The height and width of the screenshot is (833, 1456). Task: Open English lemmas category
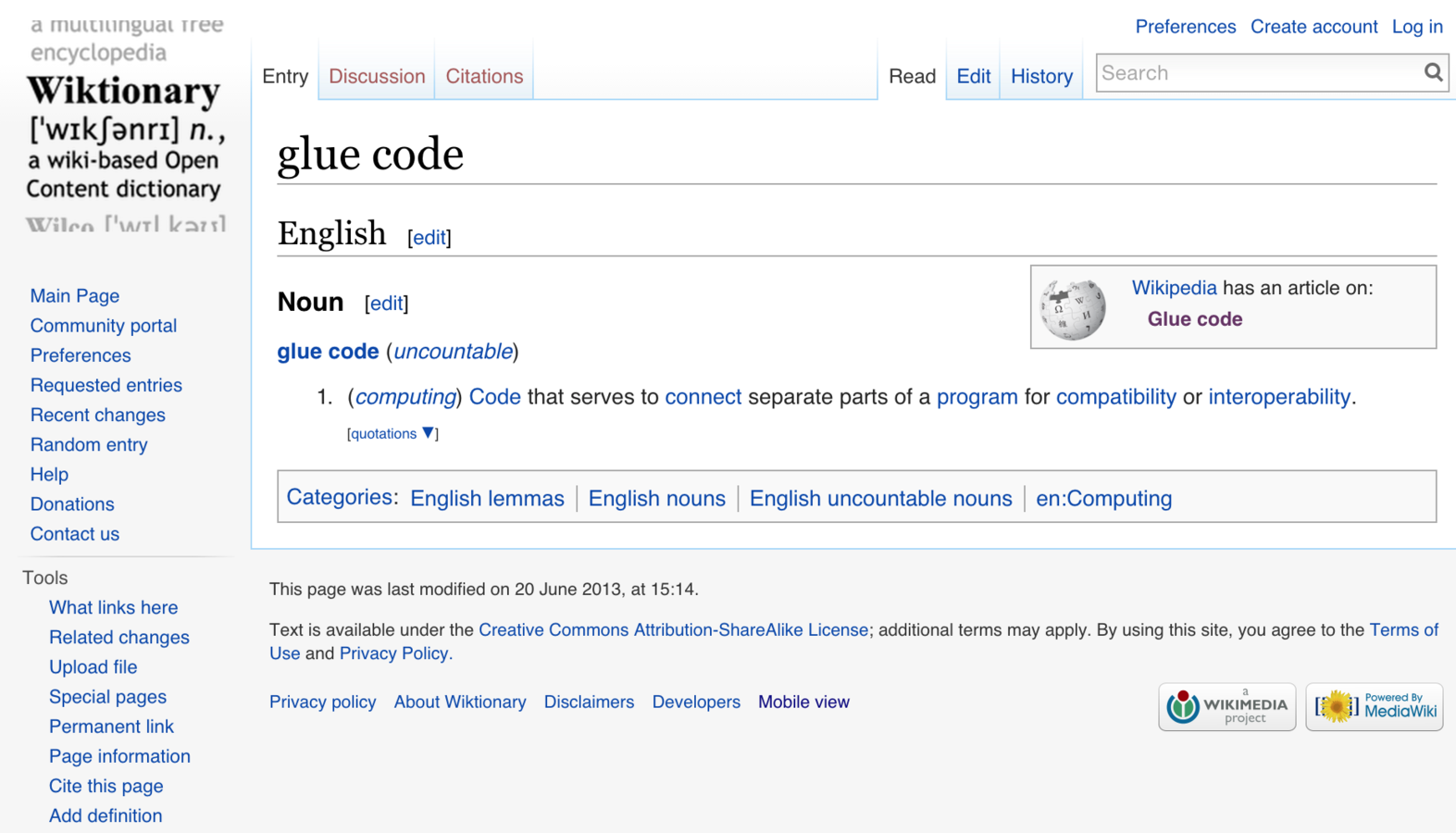tap(487, 499)
